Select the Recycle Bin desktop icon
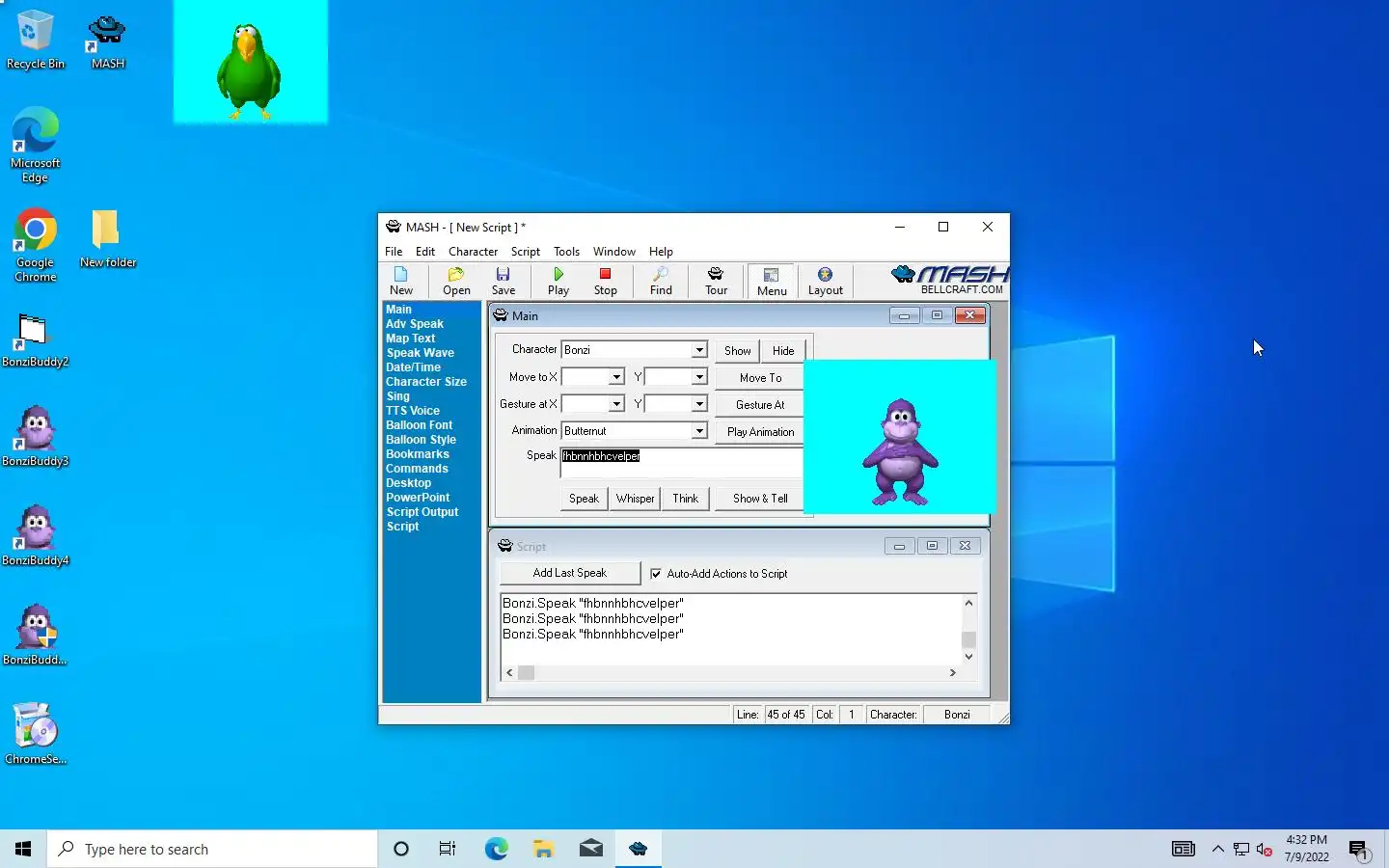 tap(36, 41)
